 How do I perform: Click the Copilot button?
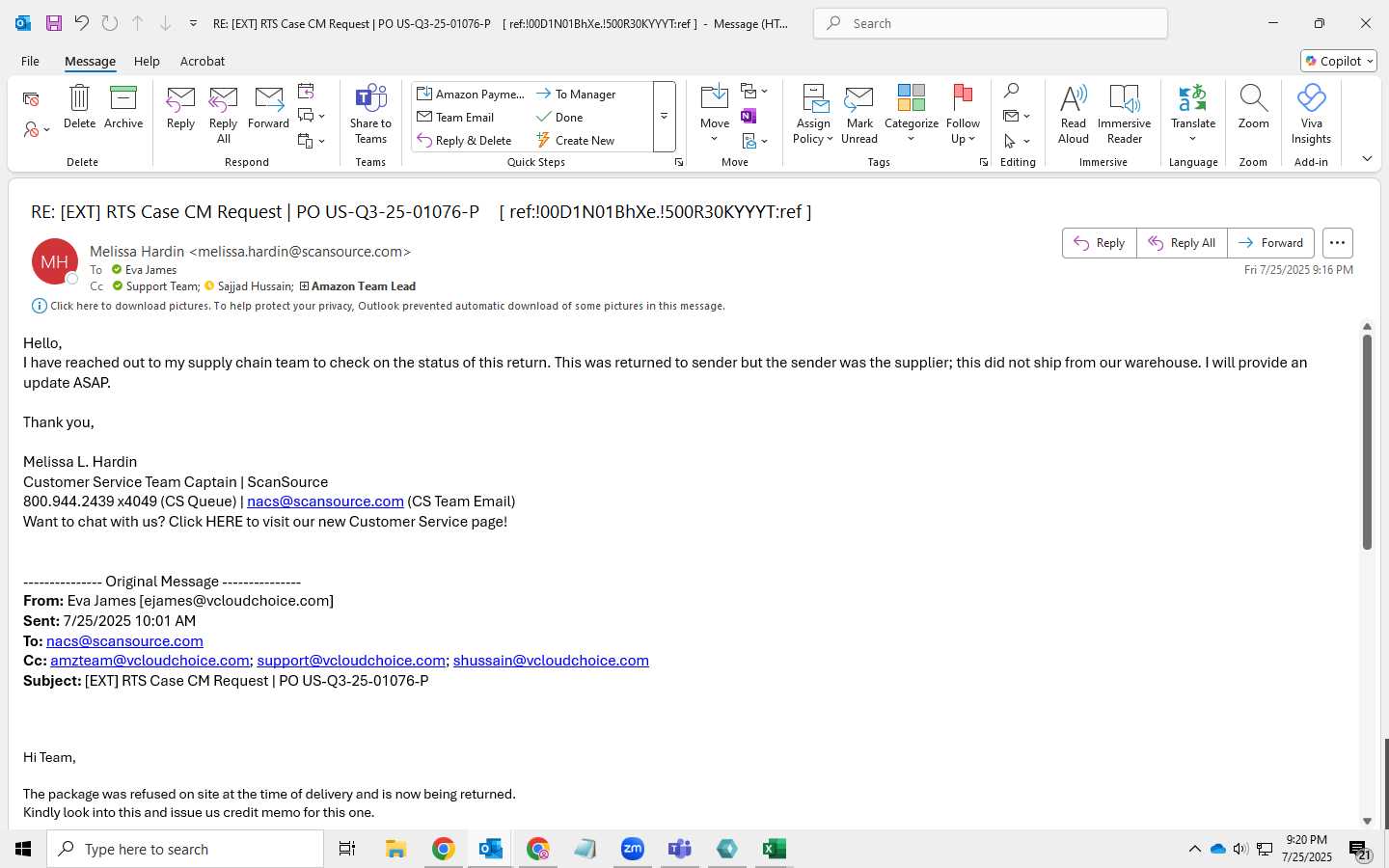click(1339, 61)
